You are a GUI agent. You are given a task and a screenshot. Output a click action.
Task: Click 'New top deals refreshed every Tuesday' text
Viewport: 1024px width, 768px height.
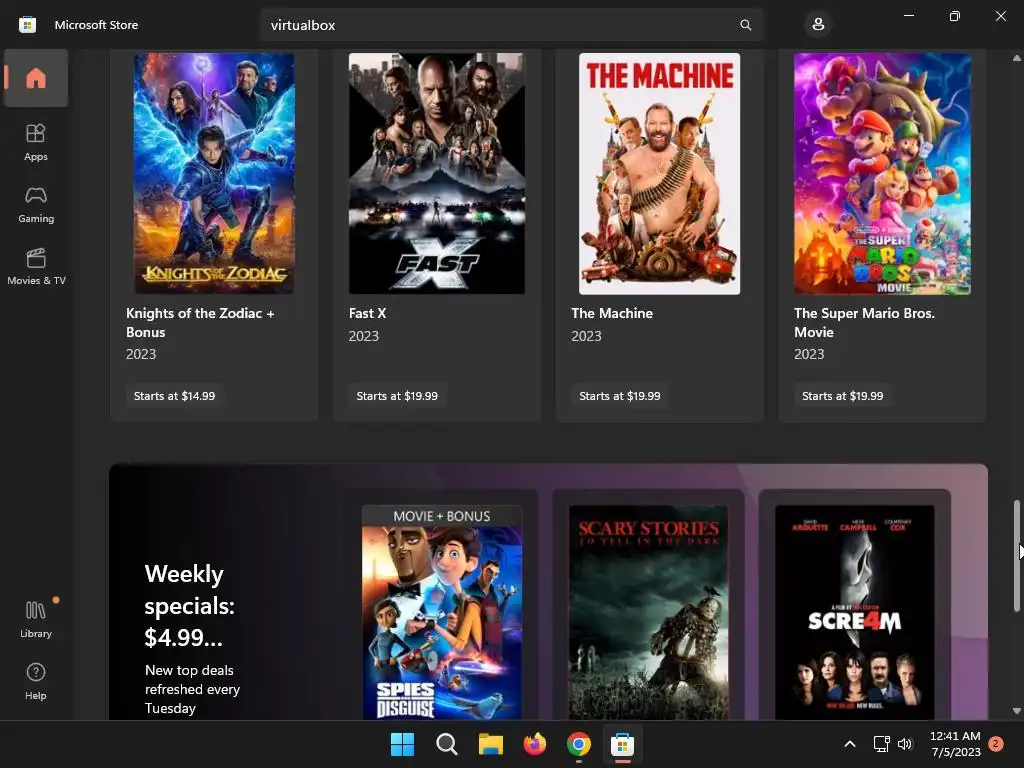click(x=192, y=689)
